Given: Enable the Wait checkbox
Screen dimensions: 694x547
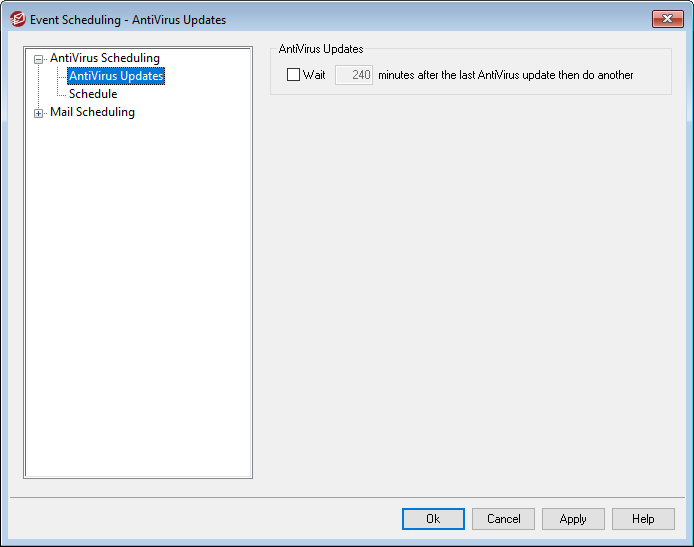Looking at the screenshot, I should pyautogui.click(x=293, y=74).
